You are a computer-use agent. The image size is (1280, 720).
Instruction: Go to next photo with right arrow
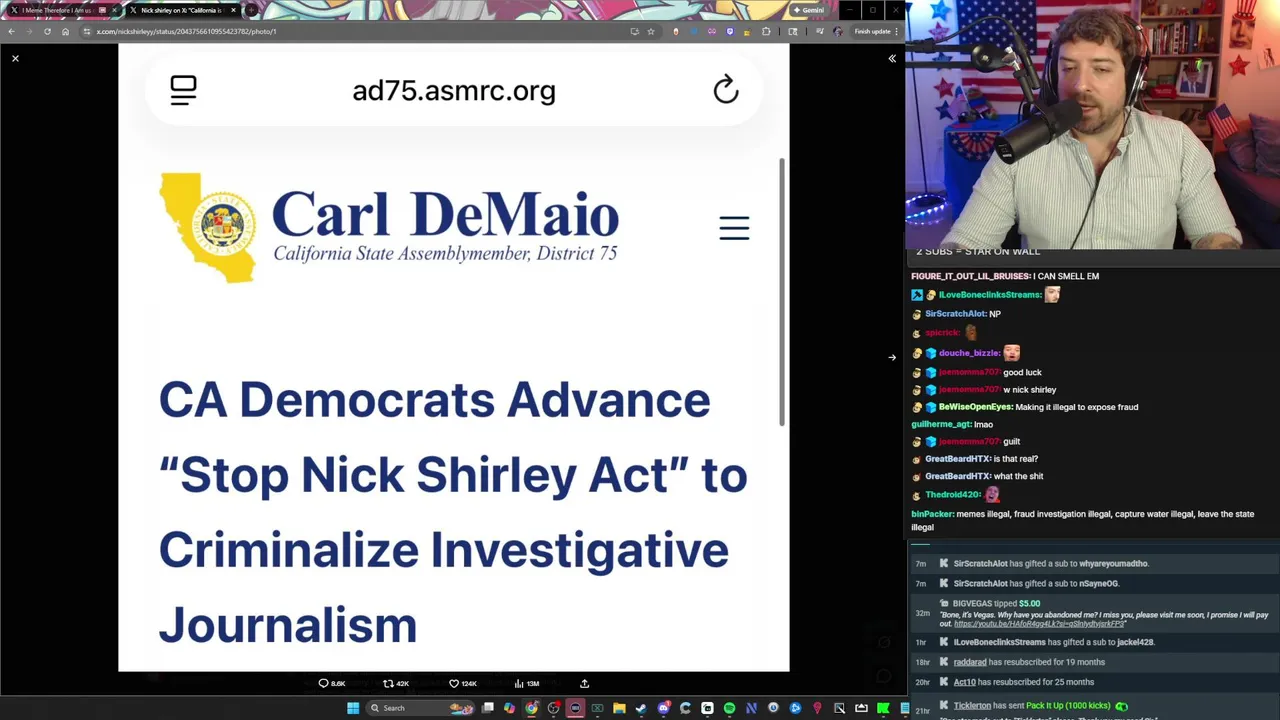click(x=892, y=357)
